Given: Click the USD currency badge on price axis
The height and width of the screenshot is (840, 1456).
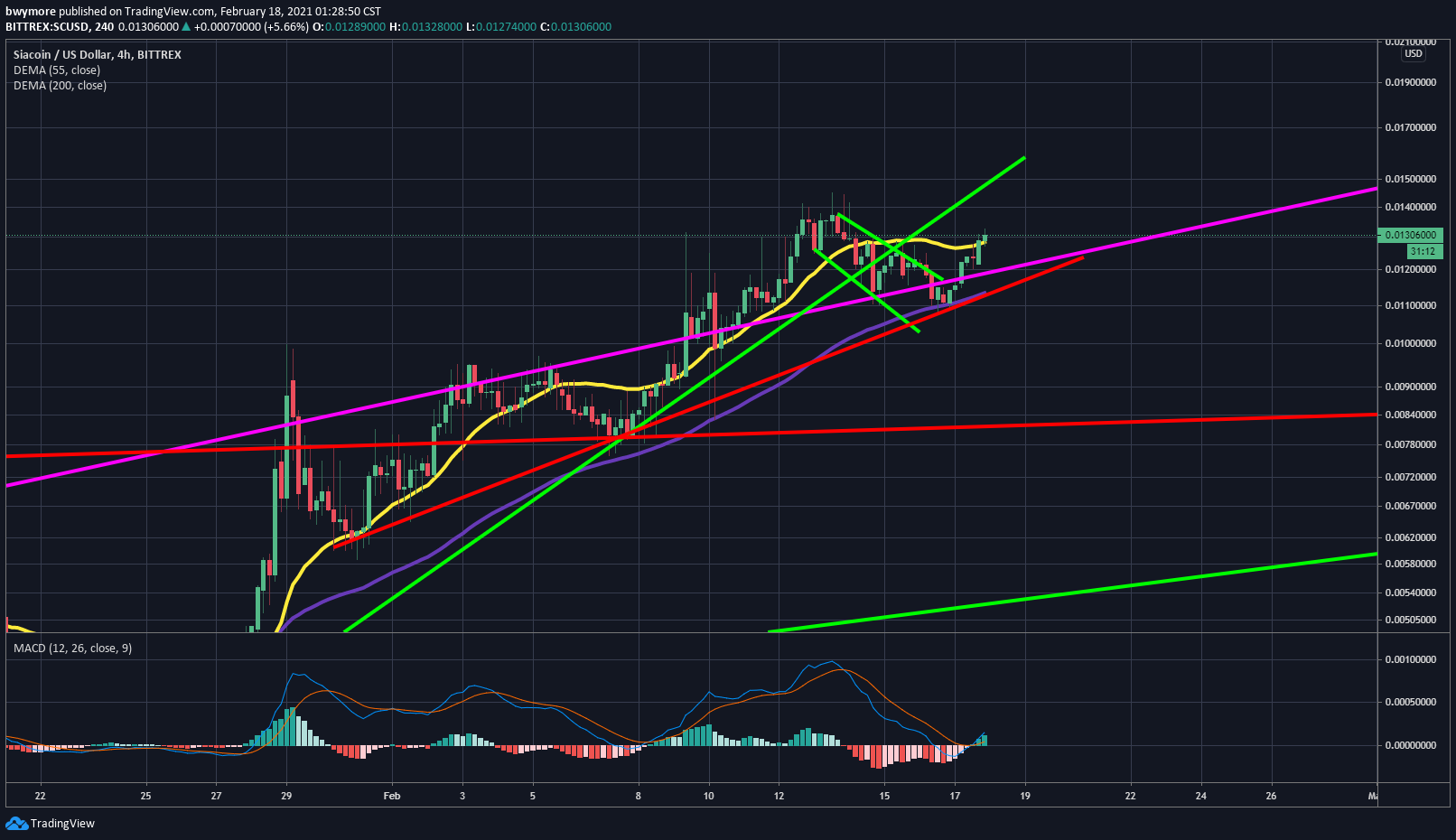Looking at the screenshot, I should (1413, 53).
